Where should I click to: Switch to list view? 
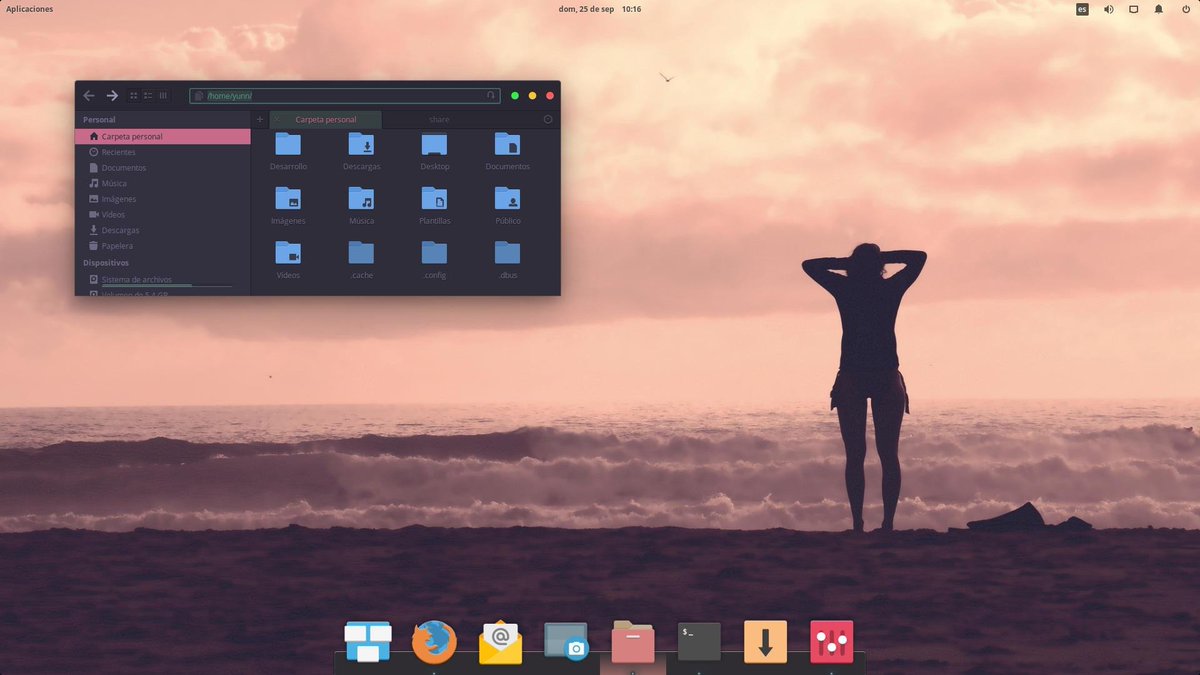coord(148,96)
